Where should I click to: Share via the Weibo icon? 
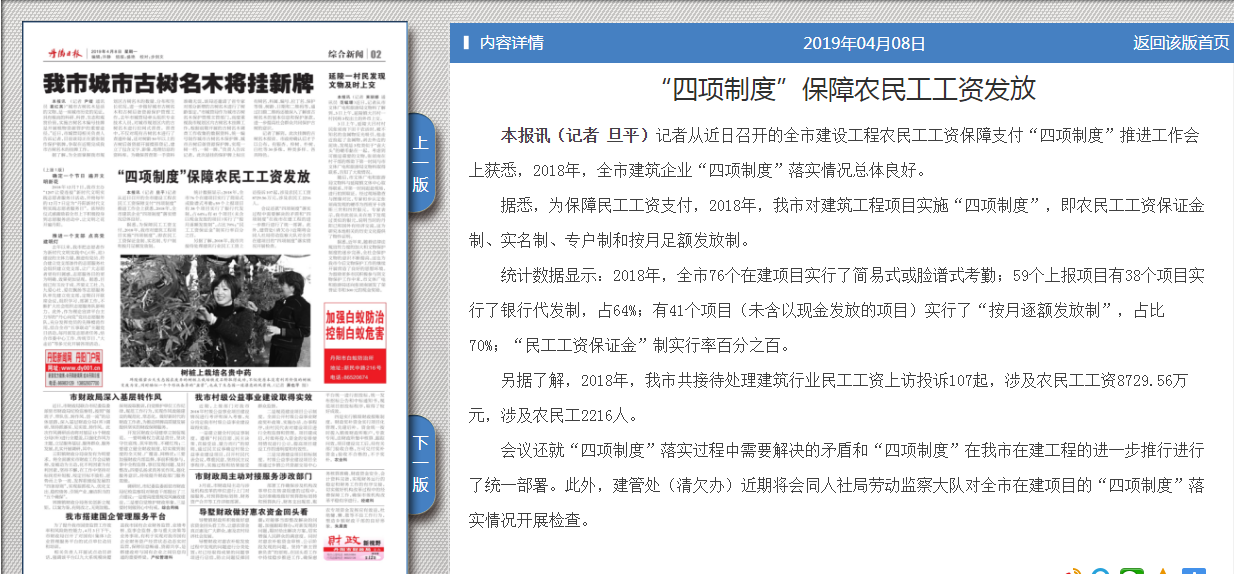1074,571
